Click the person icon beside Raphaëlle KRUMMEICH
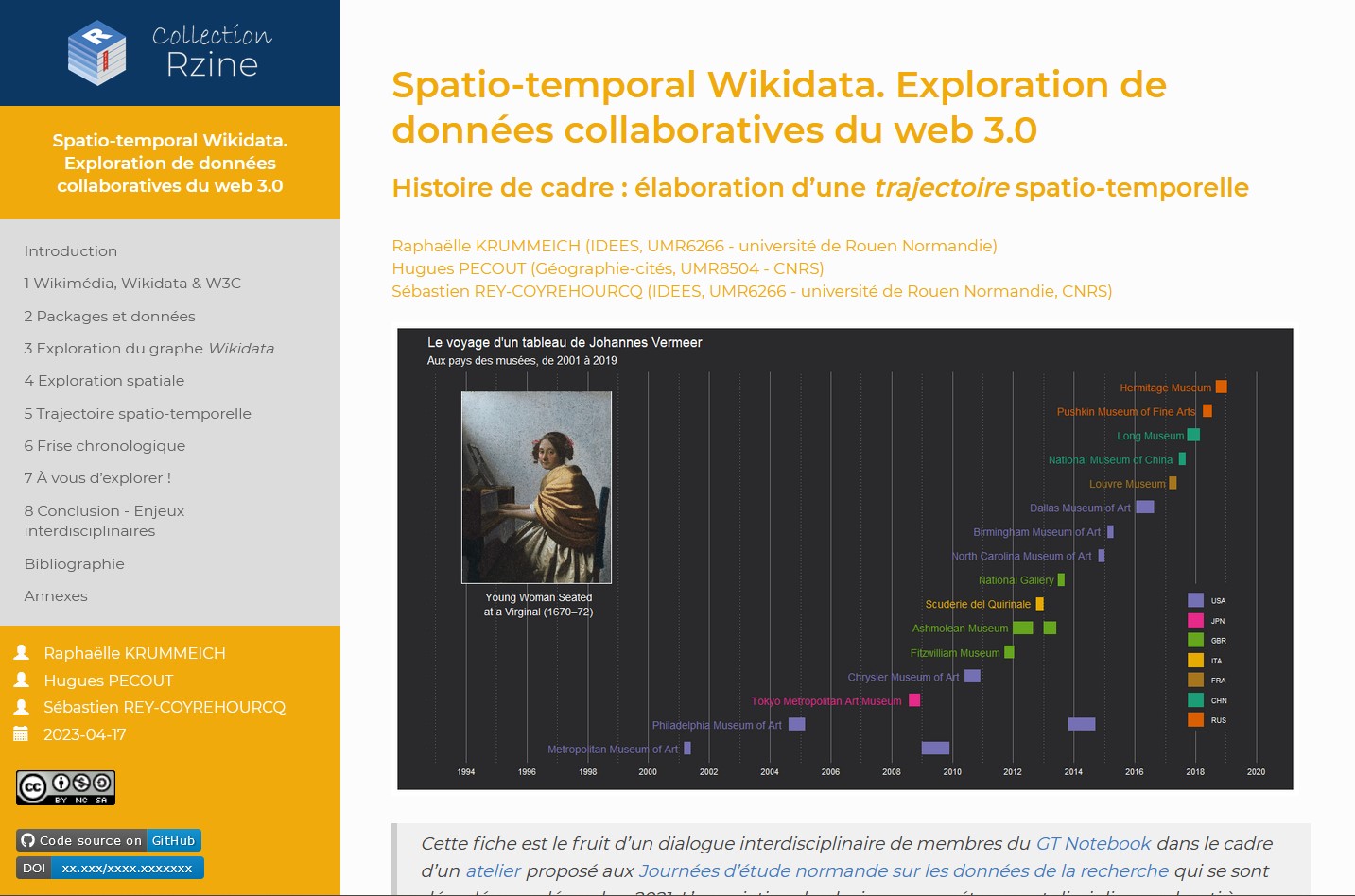1355x896 pixels. pyautogui.click(x=22, y=652)
